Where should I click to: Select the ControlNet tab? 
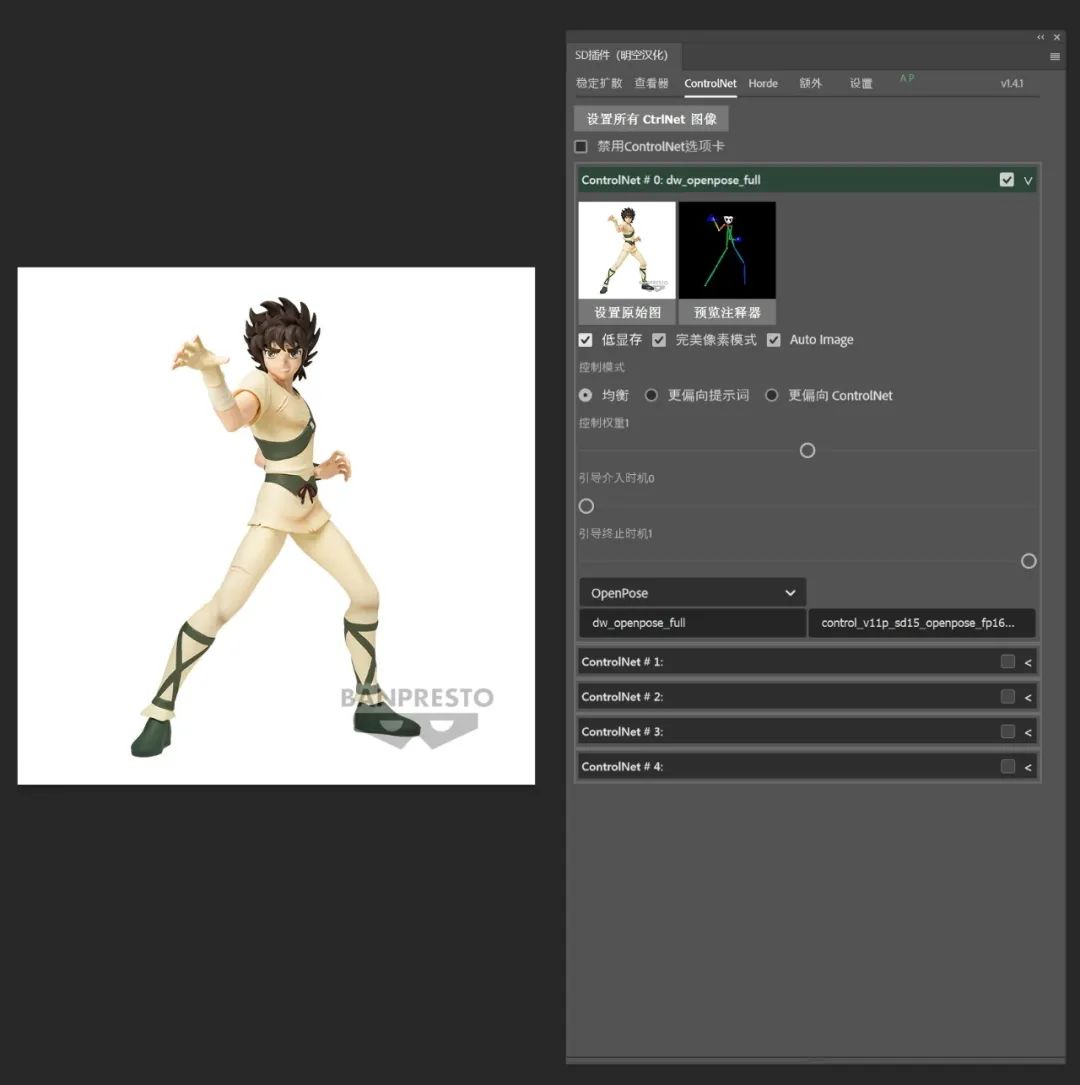(711, 83)
